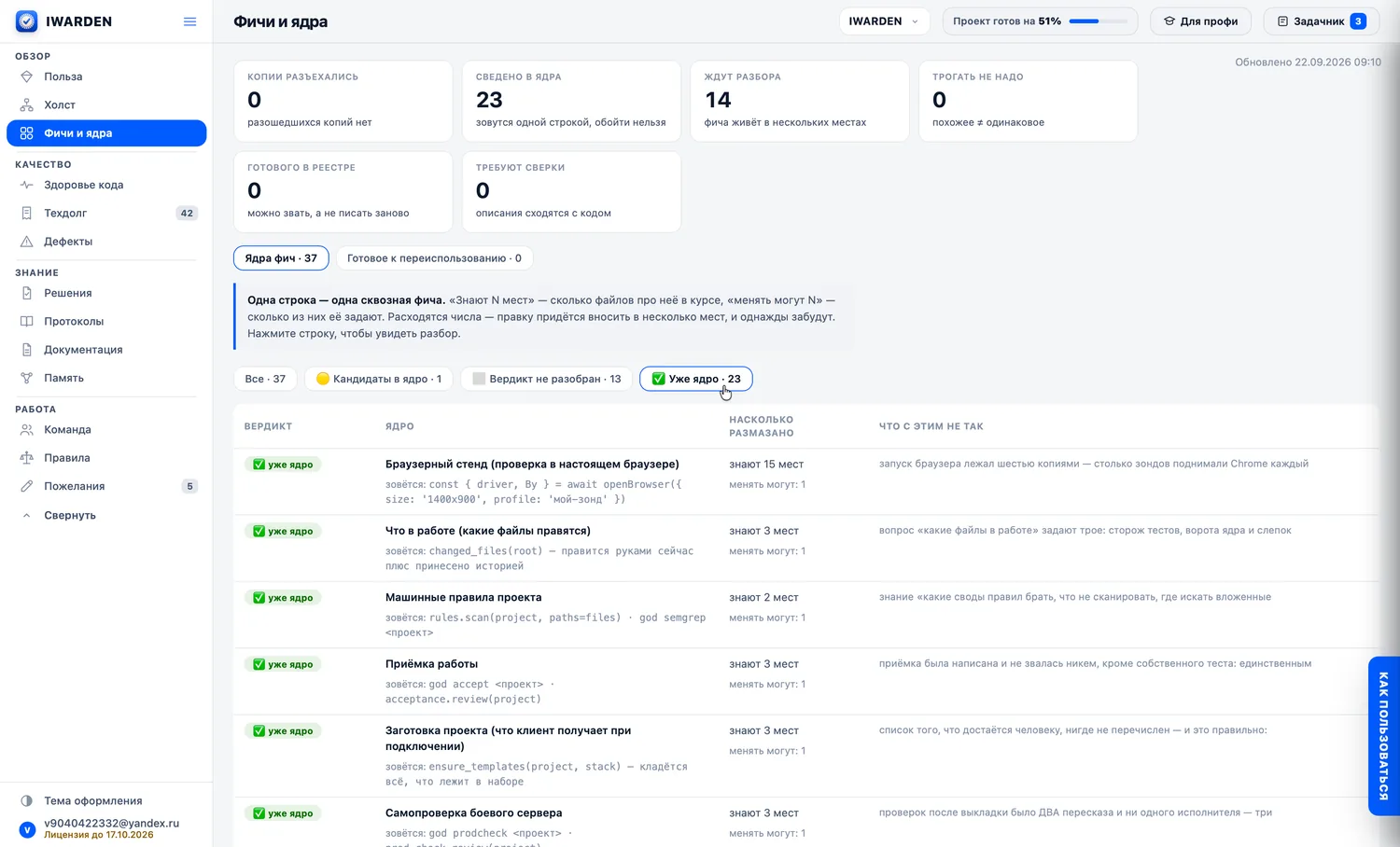
Task: Open Машинные правила проекта row
Action: click(805, 615)
